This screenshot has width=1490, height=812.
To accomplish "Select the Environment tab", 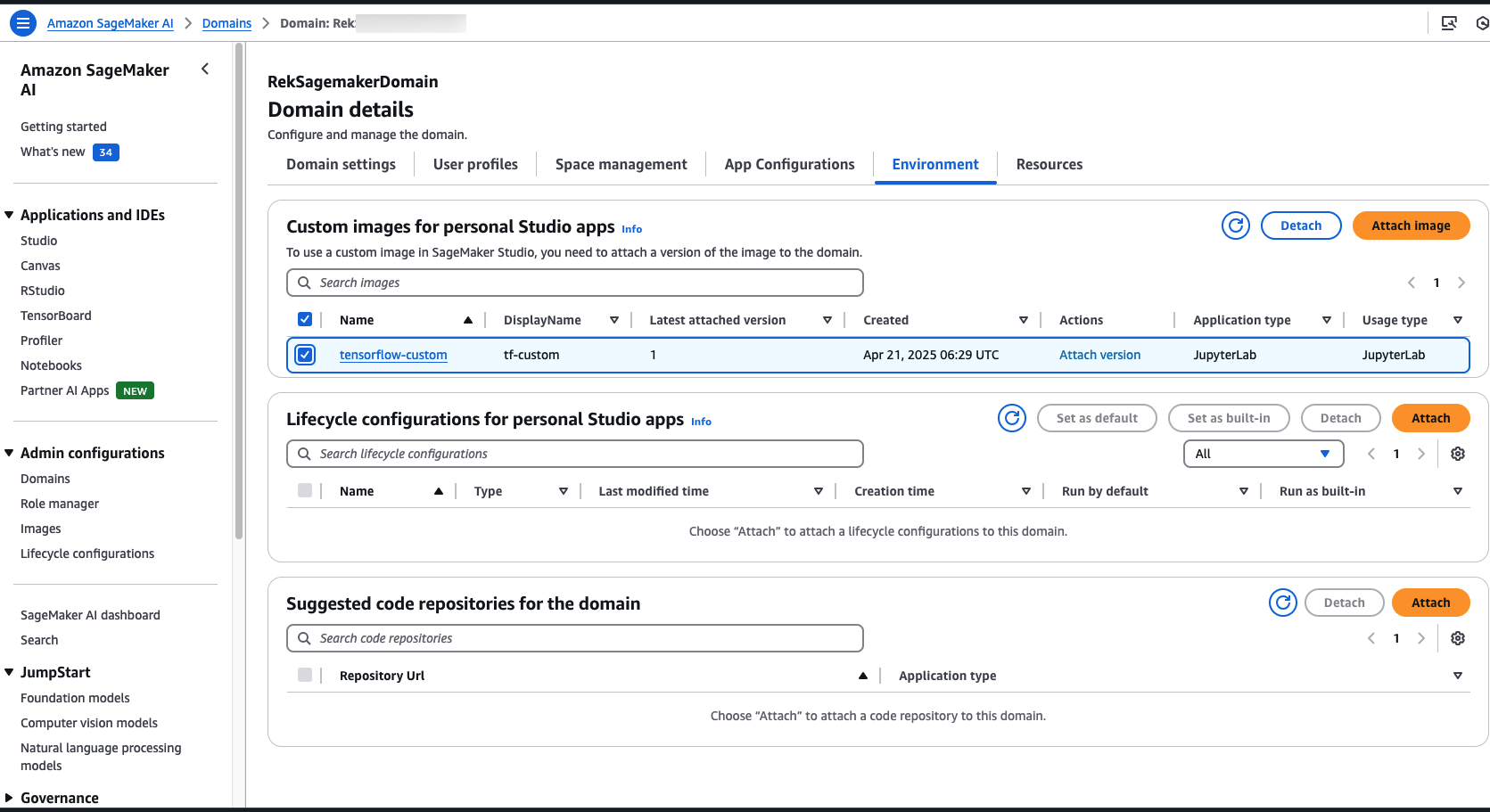I will coord(935,164).
